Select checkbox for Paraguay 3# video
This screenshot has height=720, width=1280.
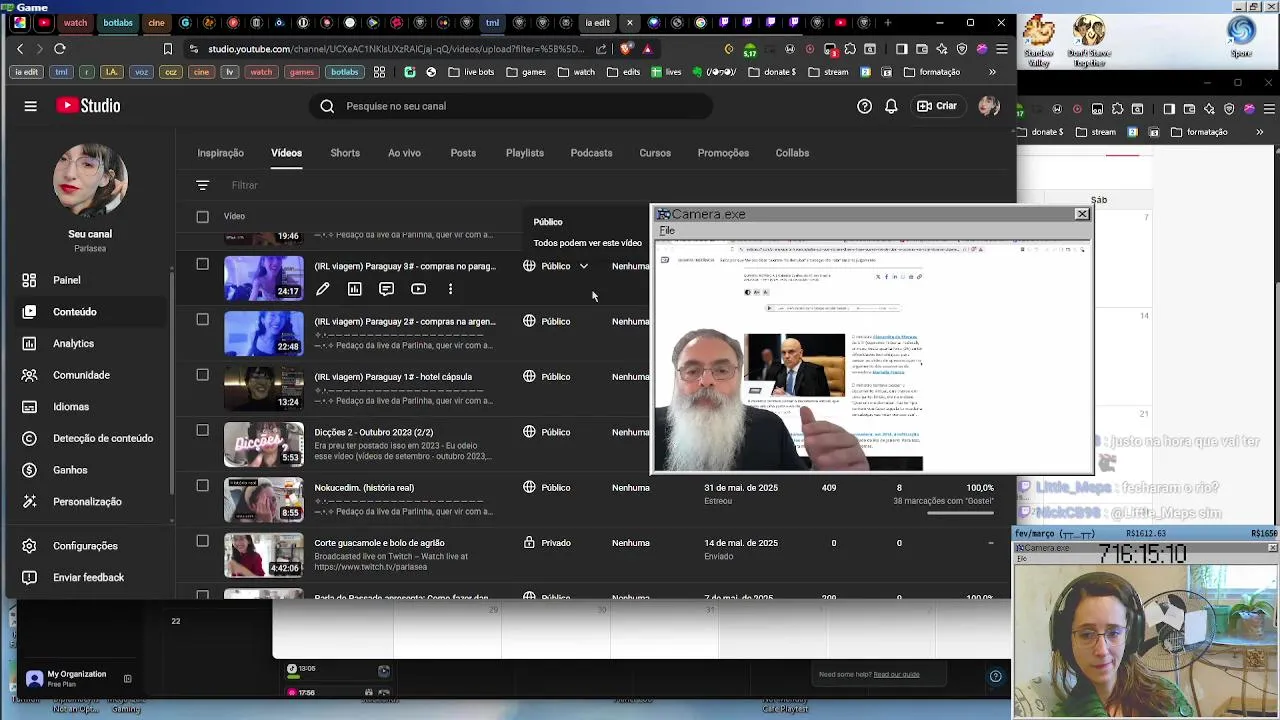click(x=202, y=264)
